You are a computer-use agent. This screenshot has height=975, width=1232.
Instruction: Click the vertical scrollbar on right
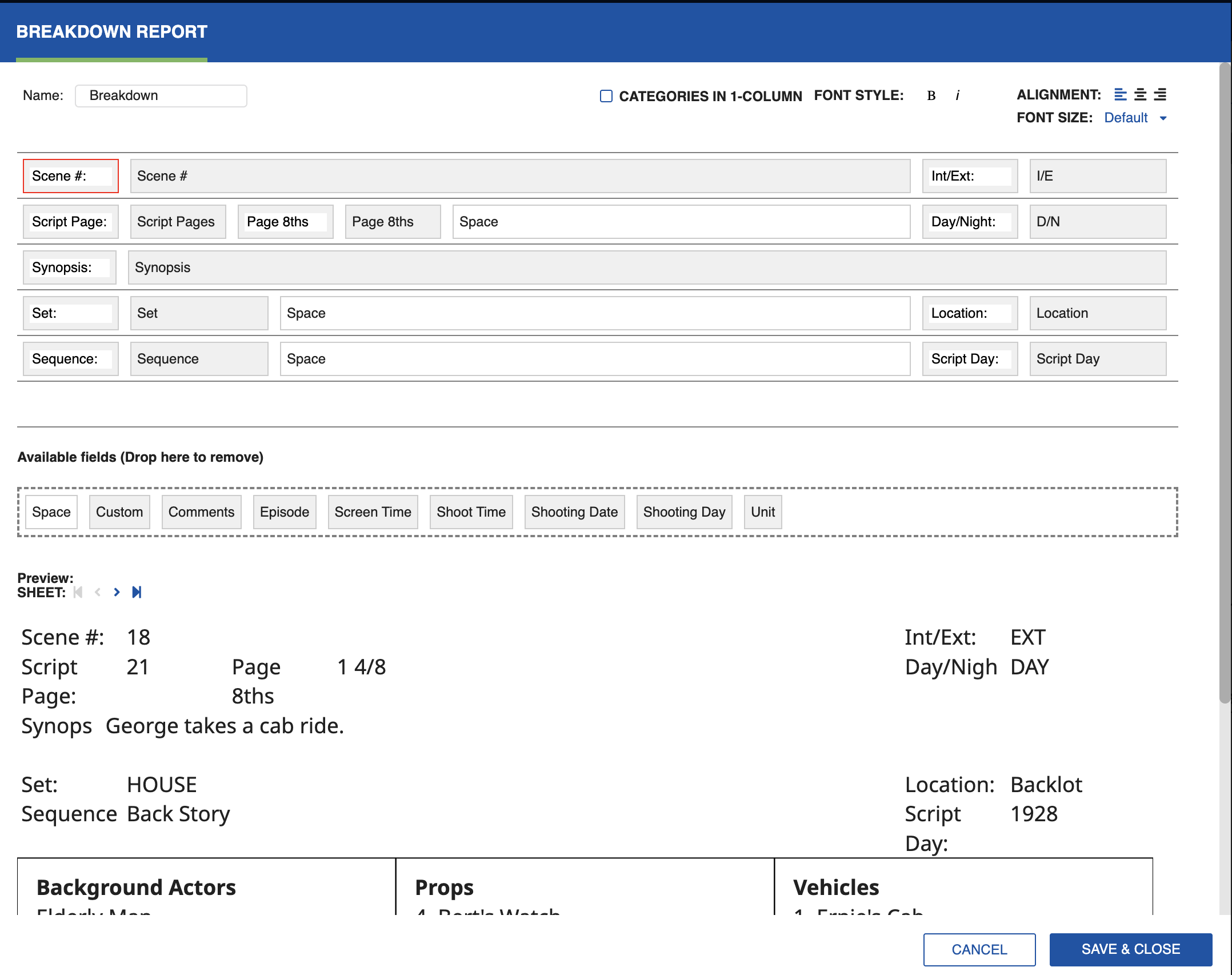(1225, 383)
